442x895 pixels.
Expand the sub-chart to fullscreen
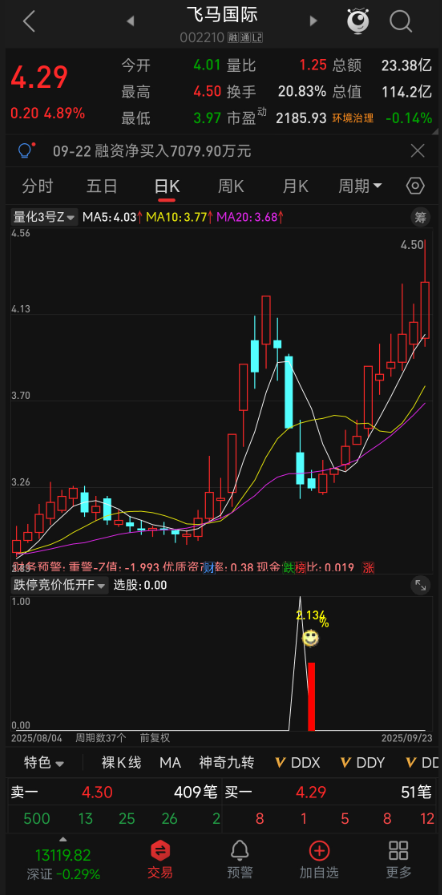click(420, 585)
